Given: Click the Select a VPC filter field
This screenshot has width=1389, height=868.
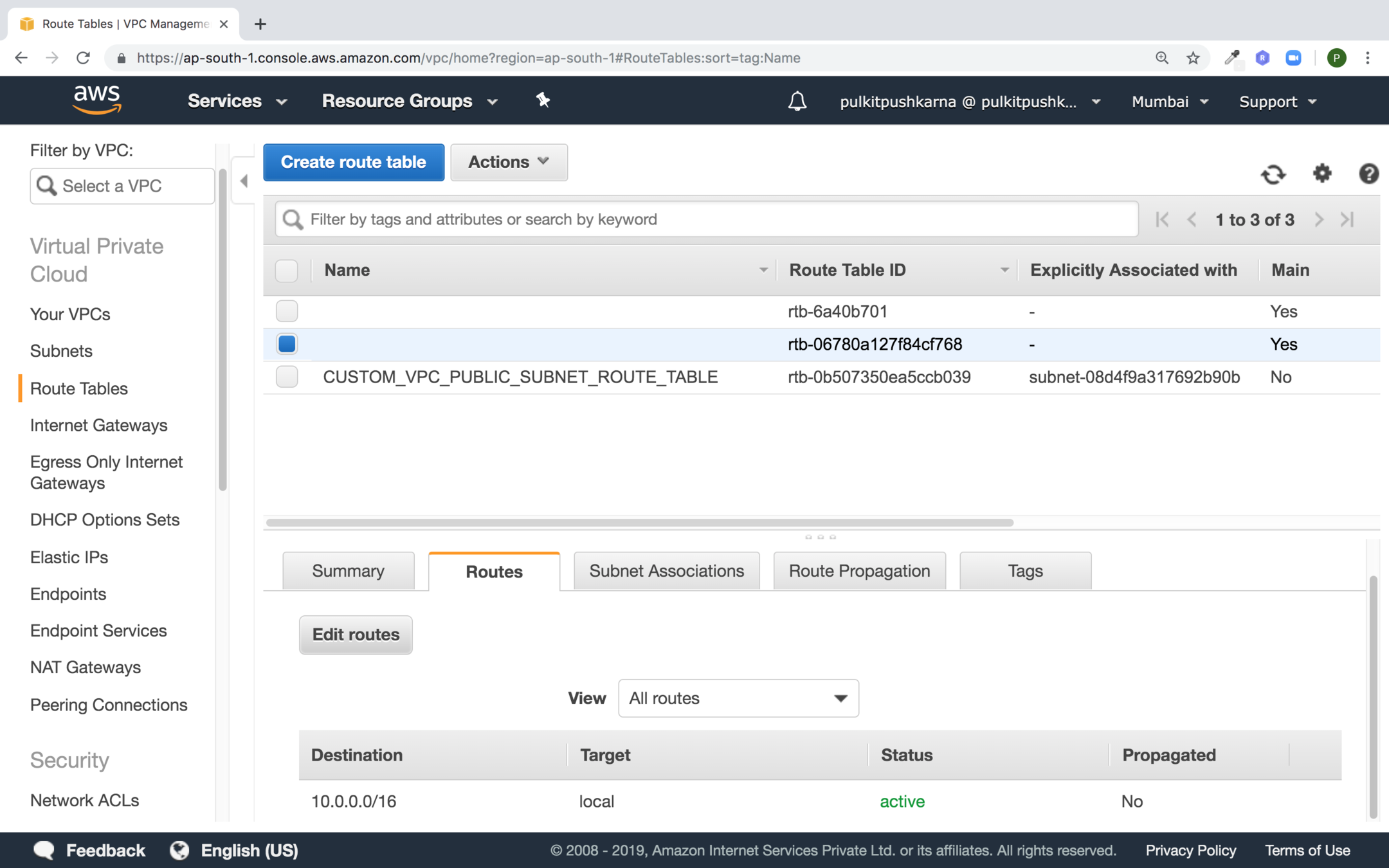Looking at the screenshot, I should [x=122, y=186].
